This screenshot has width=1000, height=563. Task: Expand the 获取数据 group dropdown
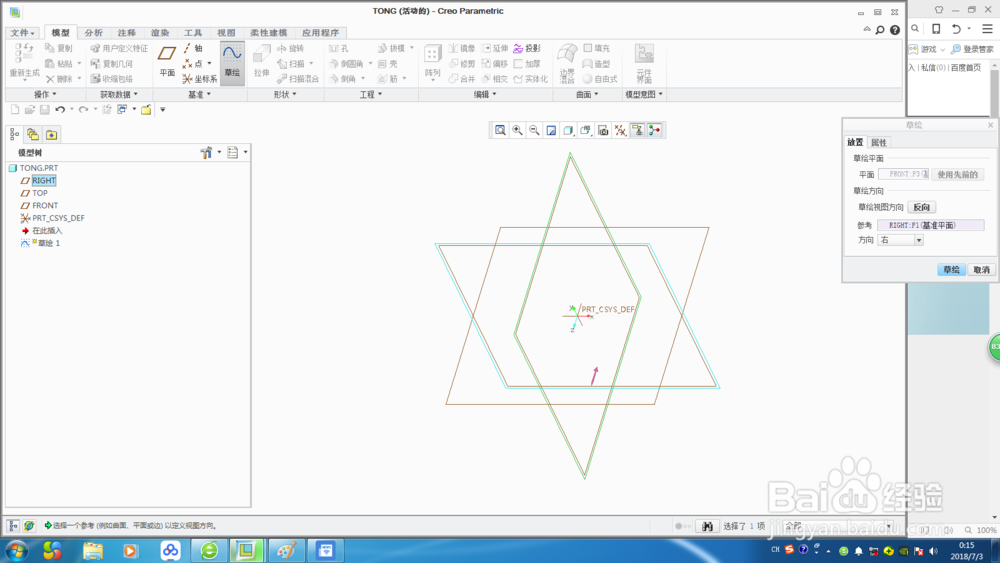pos(119,94)
